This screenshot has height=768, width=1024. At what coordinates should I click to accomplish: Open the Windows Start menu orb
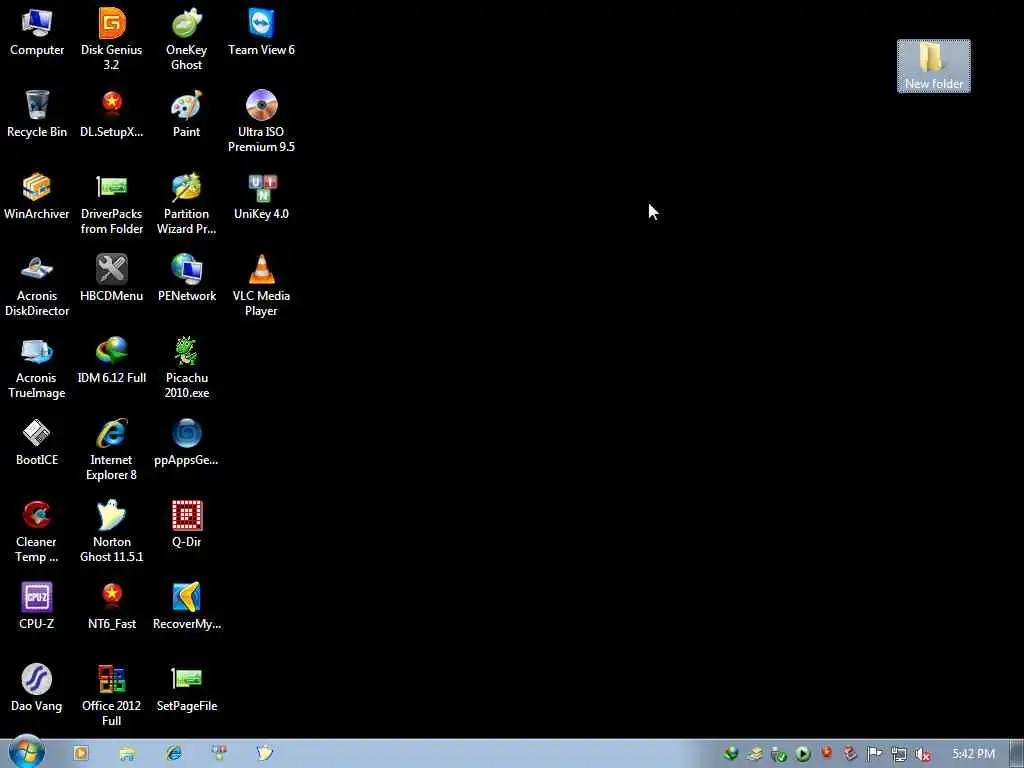coord(27,752)
